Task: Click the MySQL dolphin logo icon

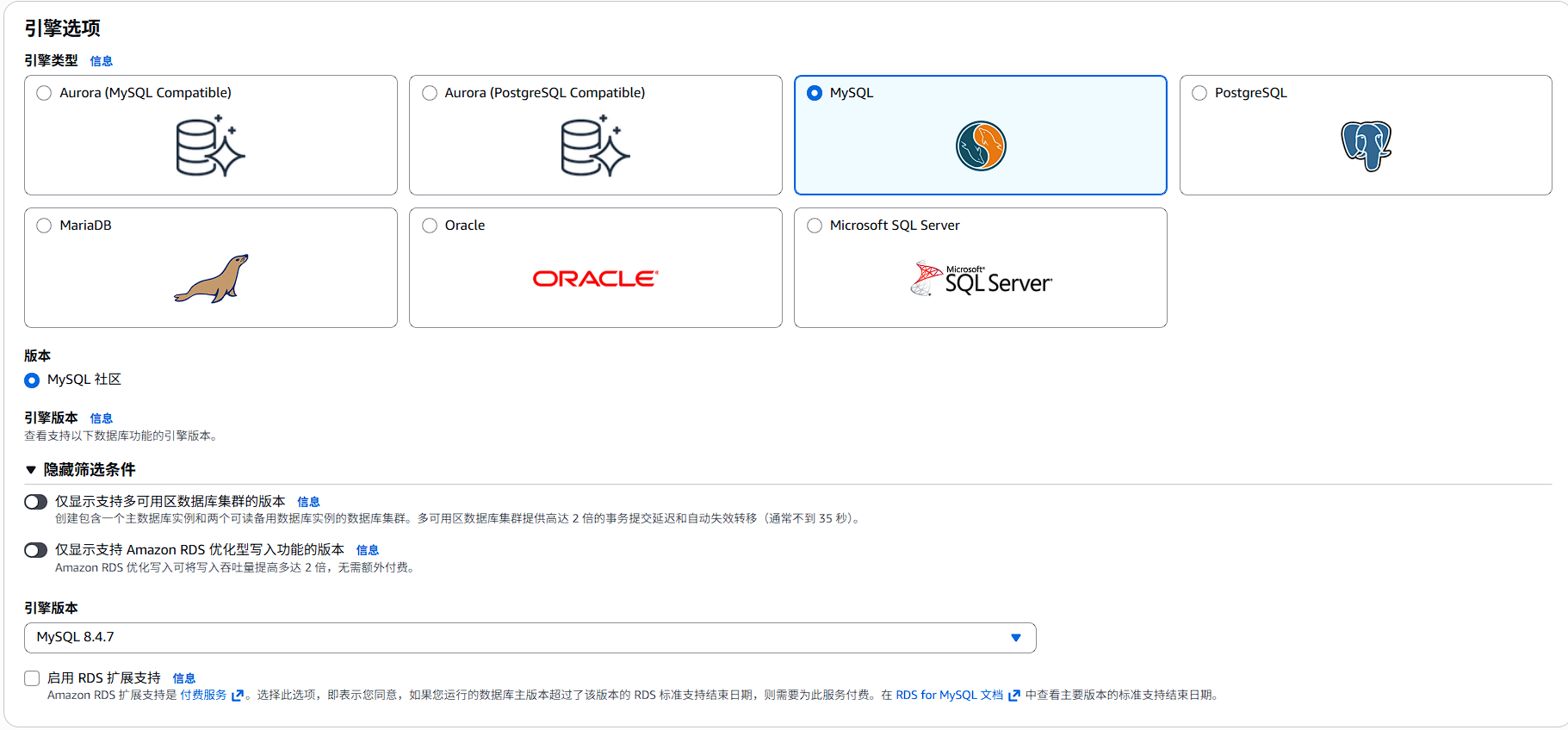Action: (x=980, y=146)
